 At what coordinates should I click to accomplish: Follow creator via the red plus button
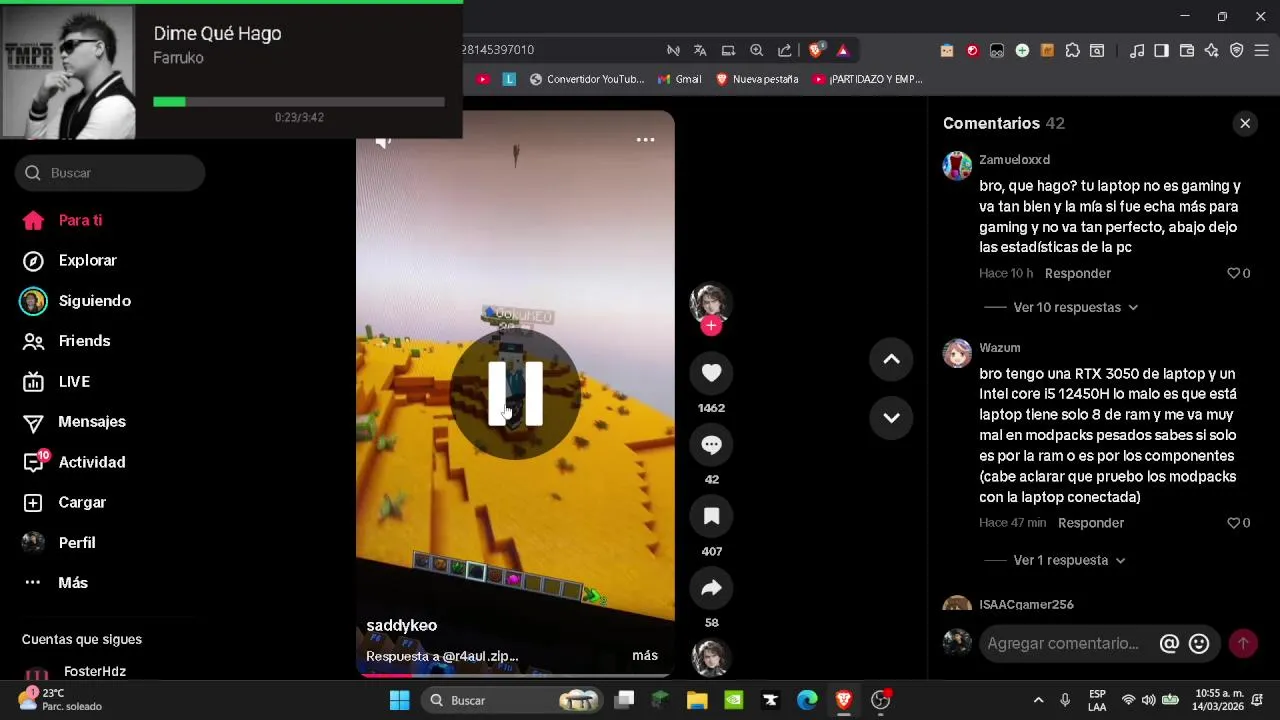711,326
